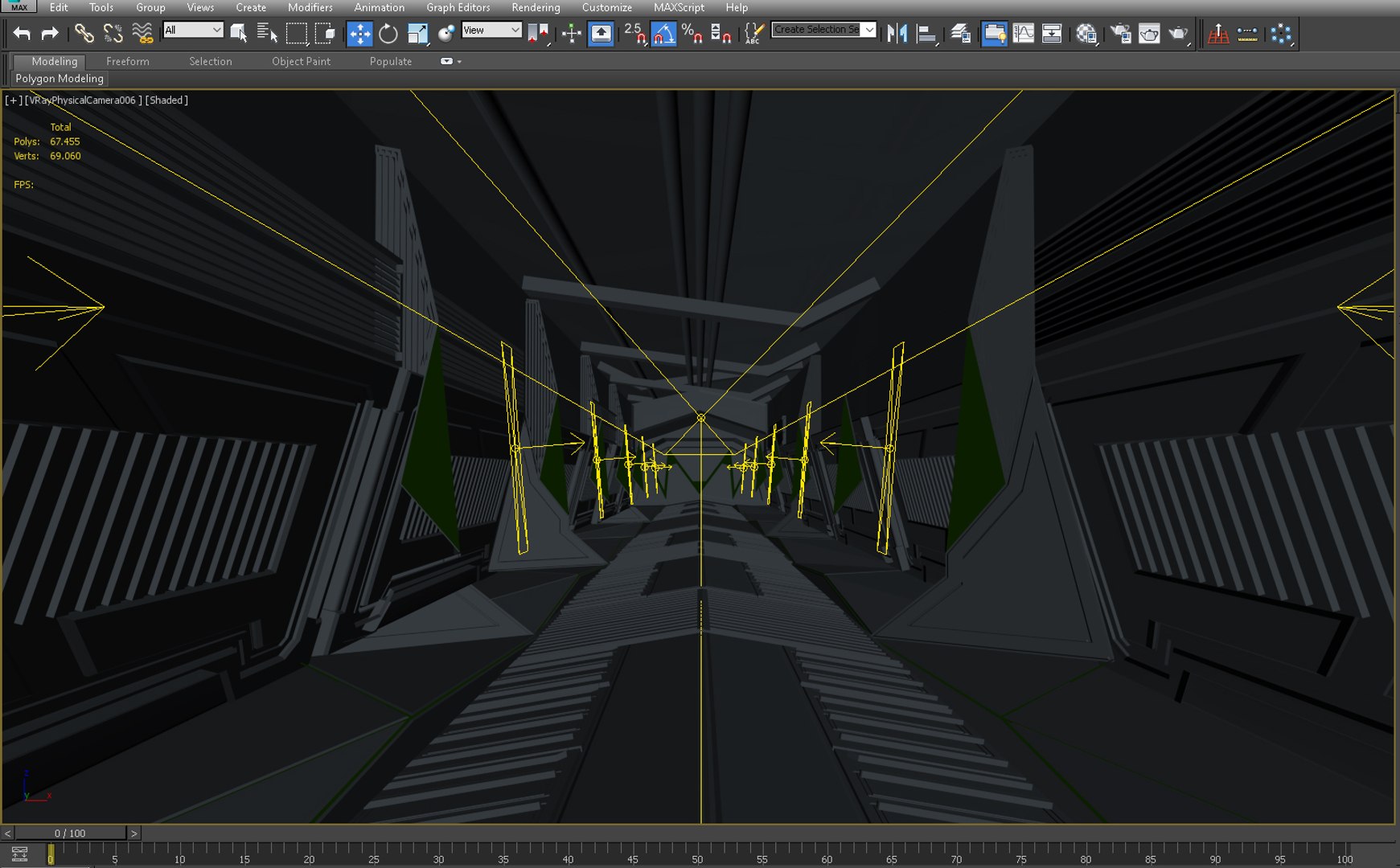Open the Layer Manager icon
Viewport: 1400px width, 868px height.
coord(960,34)
